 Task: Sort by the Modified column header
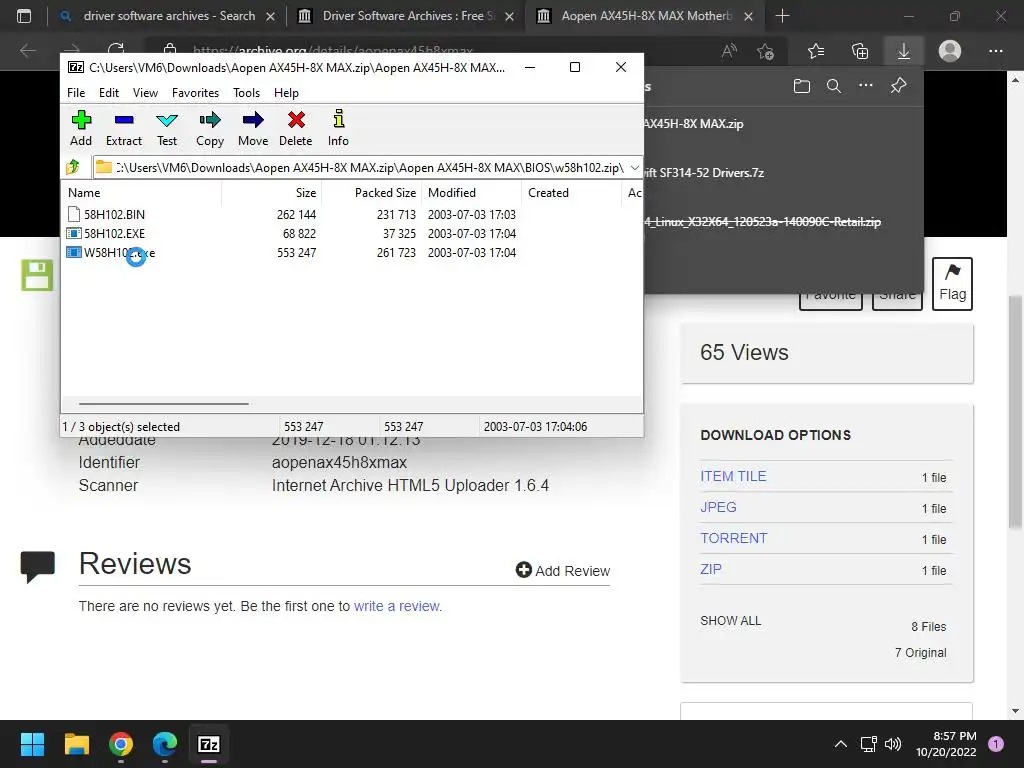pyautogui.click(x=471, y=193)
